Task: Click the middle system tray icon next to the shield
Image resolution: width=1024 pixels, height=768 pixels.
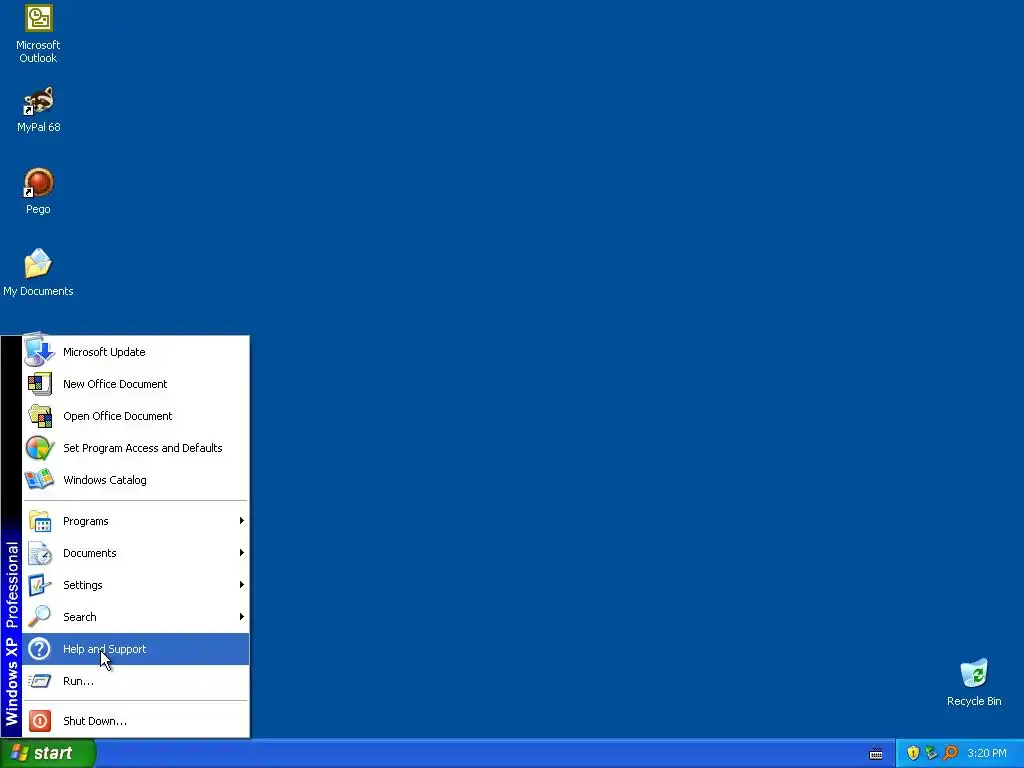Action: coord(931,753)
